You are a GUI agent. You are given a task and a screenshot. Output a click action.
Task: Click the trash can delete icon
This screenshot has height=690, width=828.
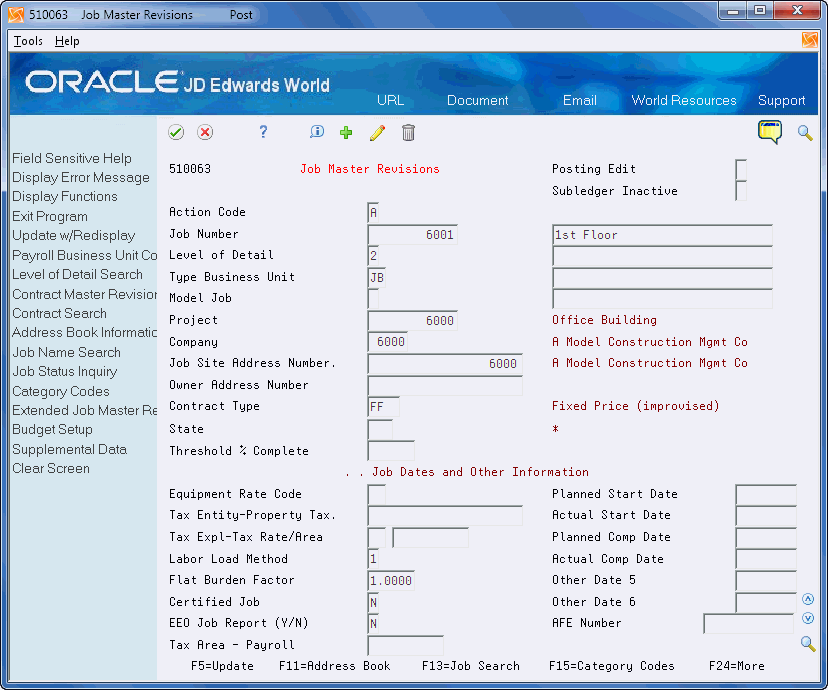(408, 133)
